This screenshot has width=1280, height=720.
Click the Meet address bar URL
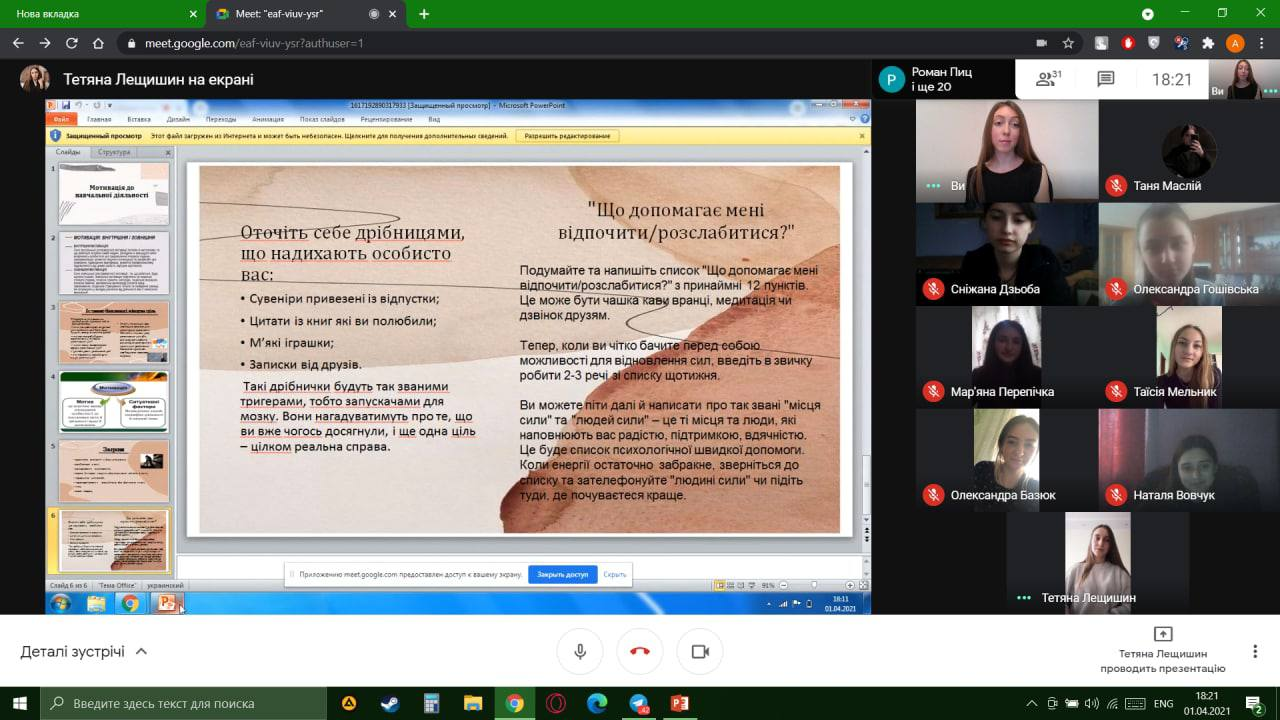click(254, 43)
